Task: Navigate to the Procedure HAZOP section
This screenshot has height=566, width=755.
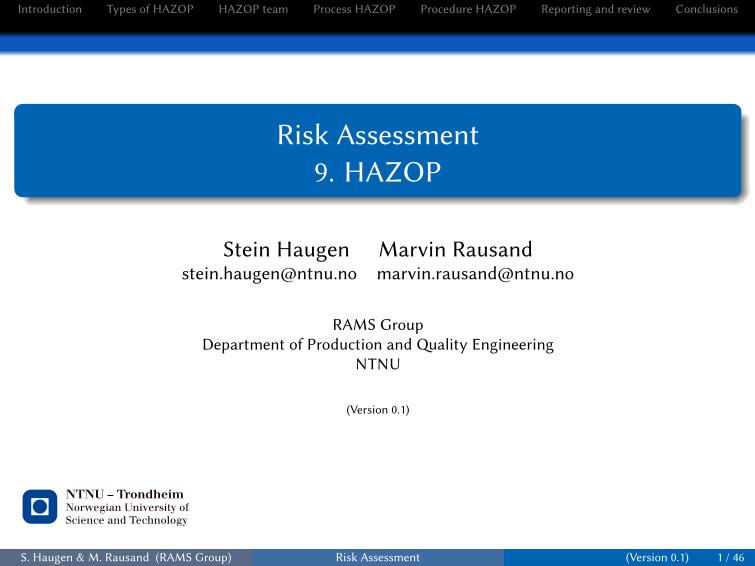Action: (x=468, y=9)
